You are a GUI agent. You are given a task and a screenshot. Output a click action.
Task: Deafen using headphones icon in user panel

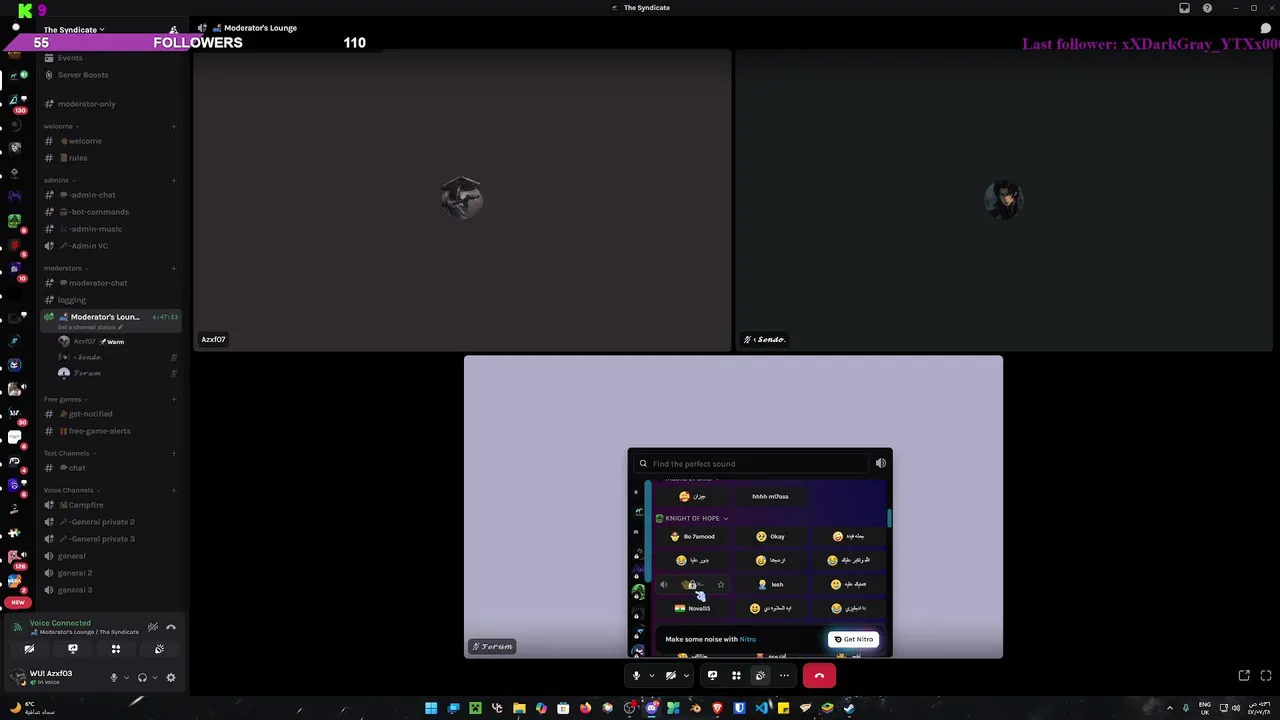[142, 677]
